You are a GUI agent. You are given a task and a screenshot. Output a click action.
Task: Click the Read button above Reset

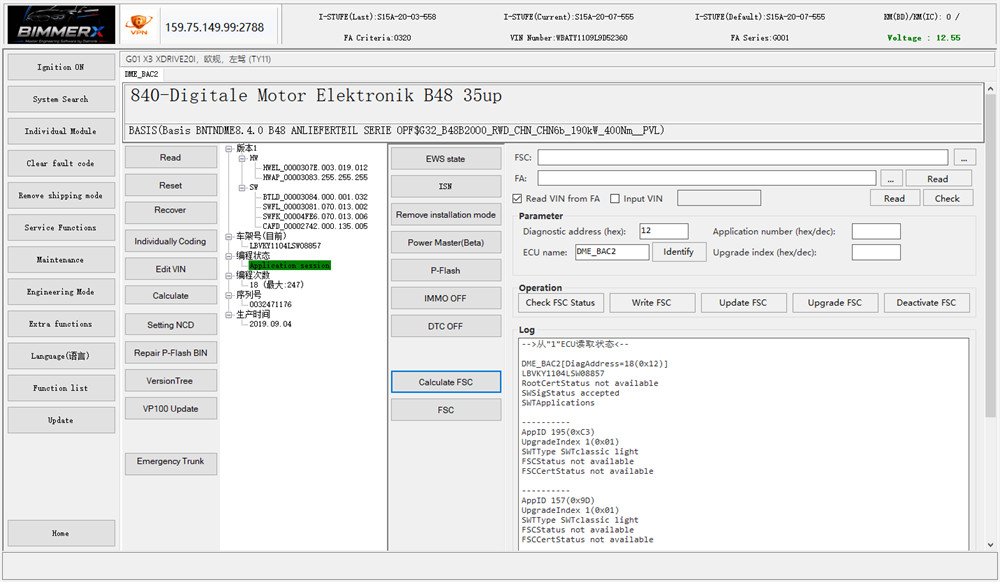(170, 157)
